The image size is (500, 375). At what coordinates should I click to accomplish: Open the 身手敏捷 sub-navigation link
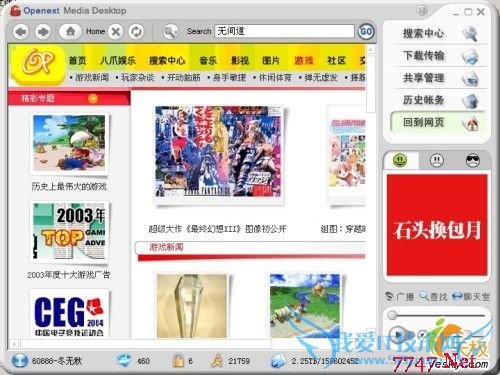pyautogui.click(x=229, y=78)
